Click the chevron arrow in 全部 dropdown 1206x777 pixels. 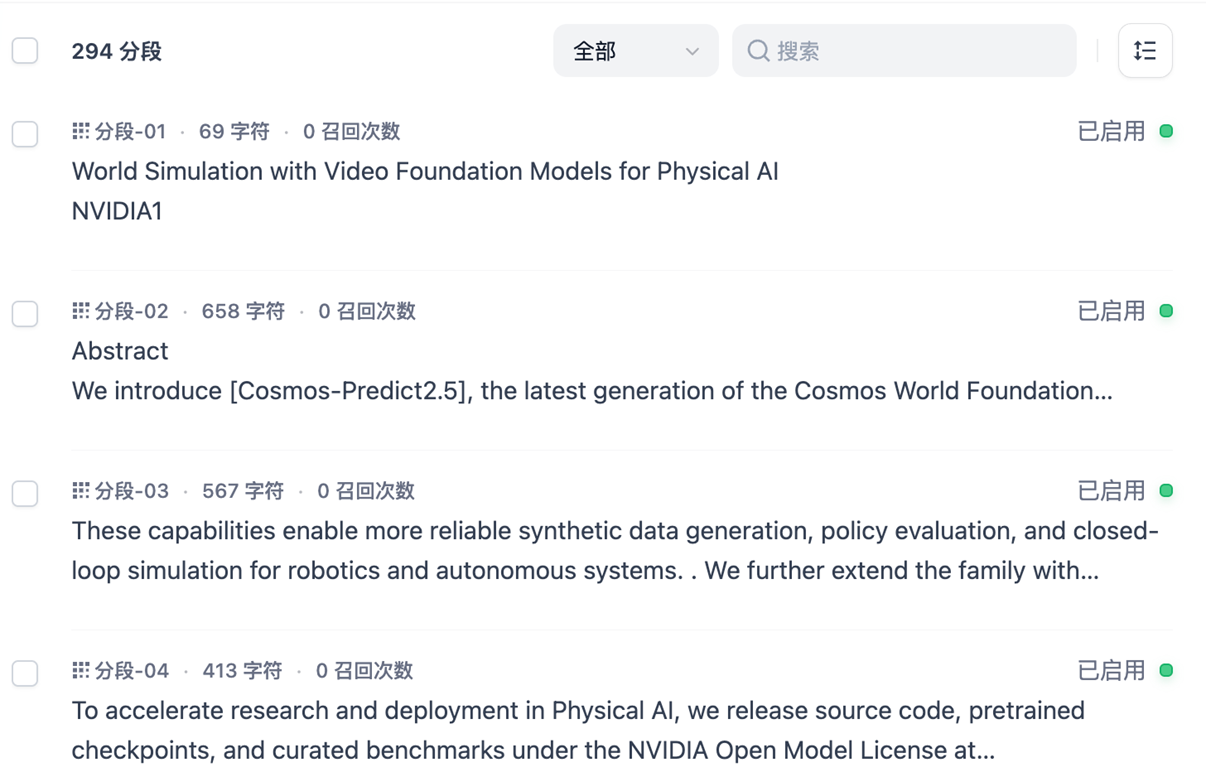(x=692, y=52)
